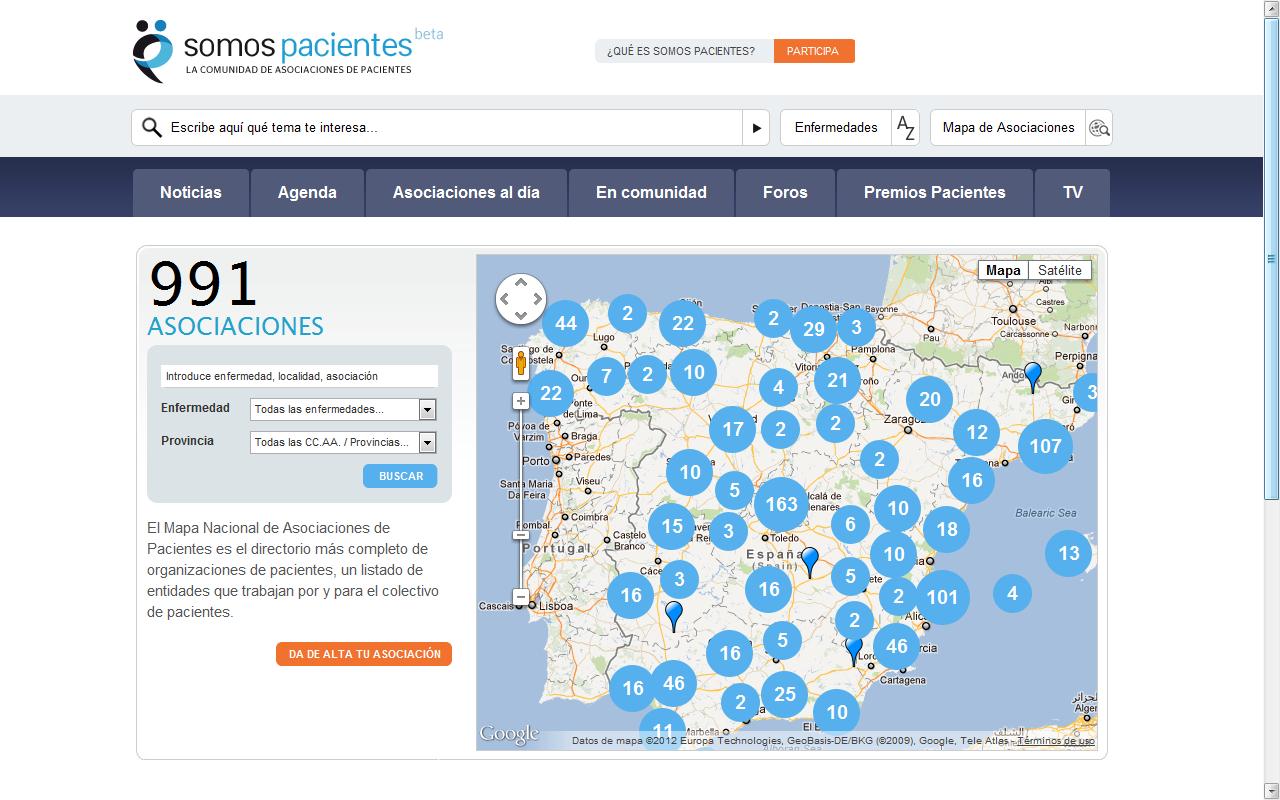Screen dimensions: 1280x800
Task: Open the Agenda tab
Action: [307, 193]
